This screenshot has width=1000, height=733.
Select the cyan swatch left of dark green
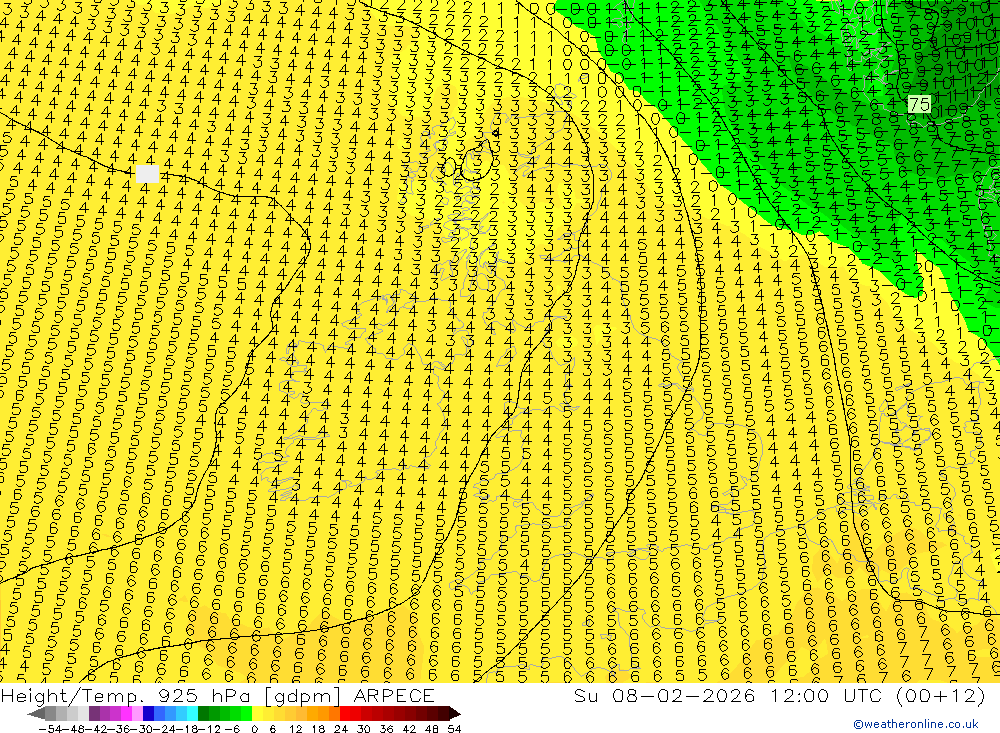[x=192, y=713]
